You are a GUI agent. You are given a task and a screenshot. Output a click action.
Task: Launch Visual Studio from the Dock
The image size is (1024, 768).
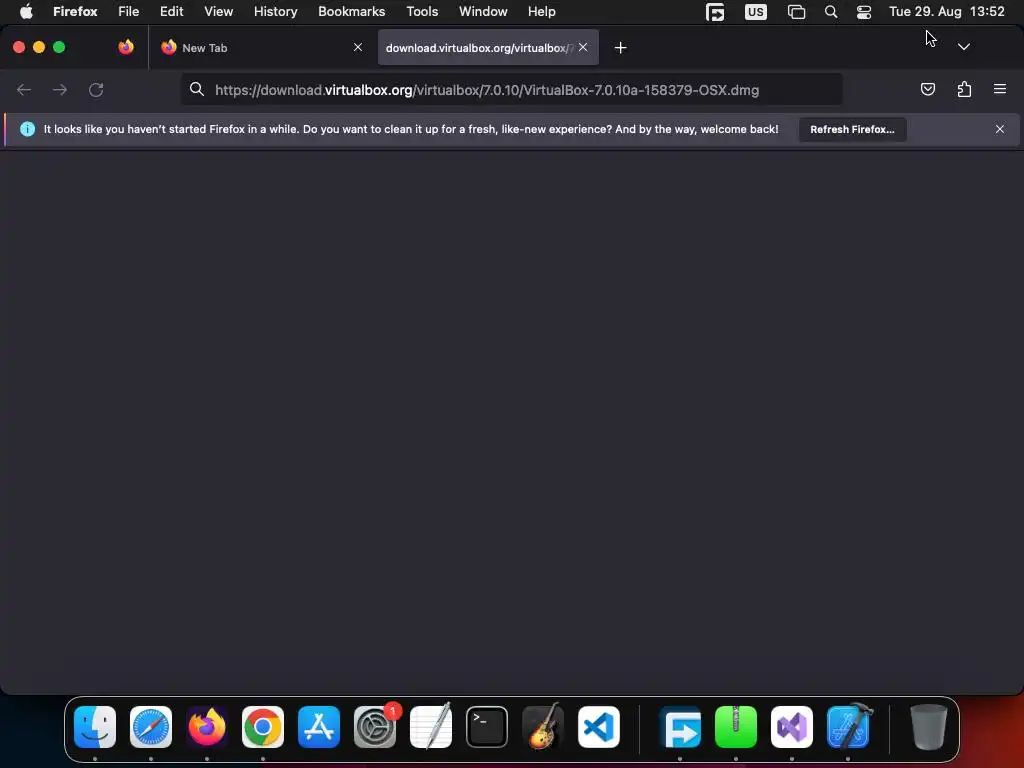point(792,727)
